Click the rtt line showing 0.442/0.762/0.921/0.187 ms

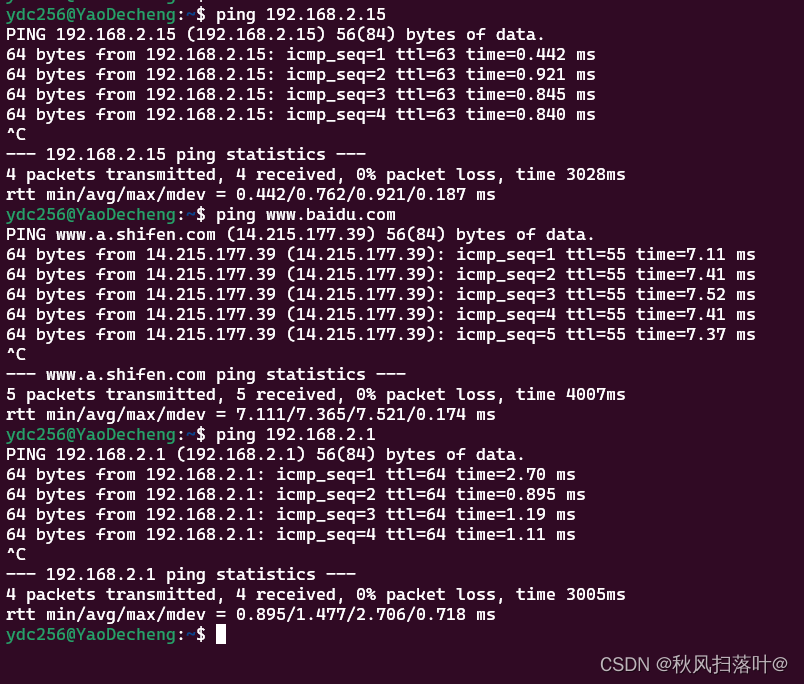(x=250, y=194)
